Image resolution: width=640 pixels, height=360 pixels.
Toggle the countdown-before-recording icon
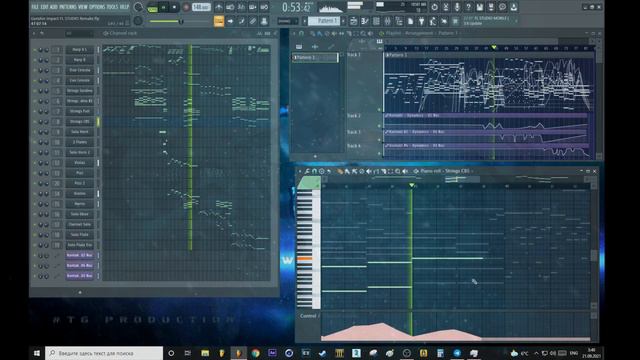[241, 7]
